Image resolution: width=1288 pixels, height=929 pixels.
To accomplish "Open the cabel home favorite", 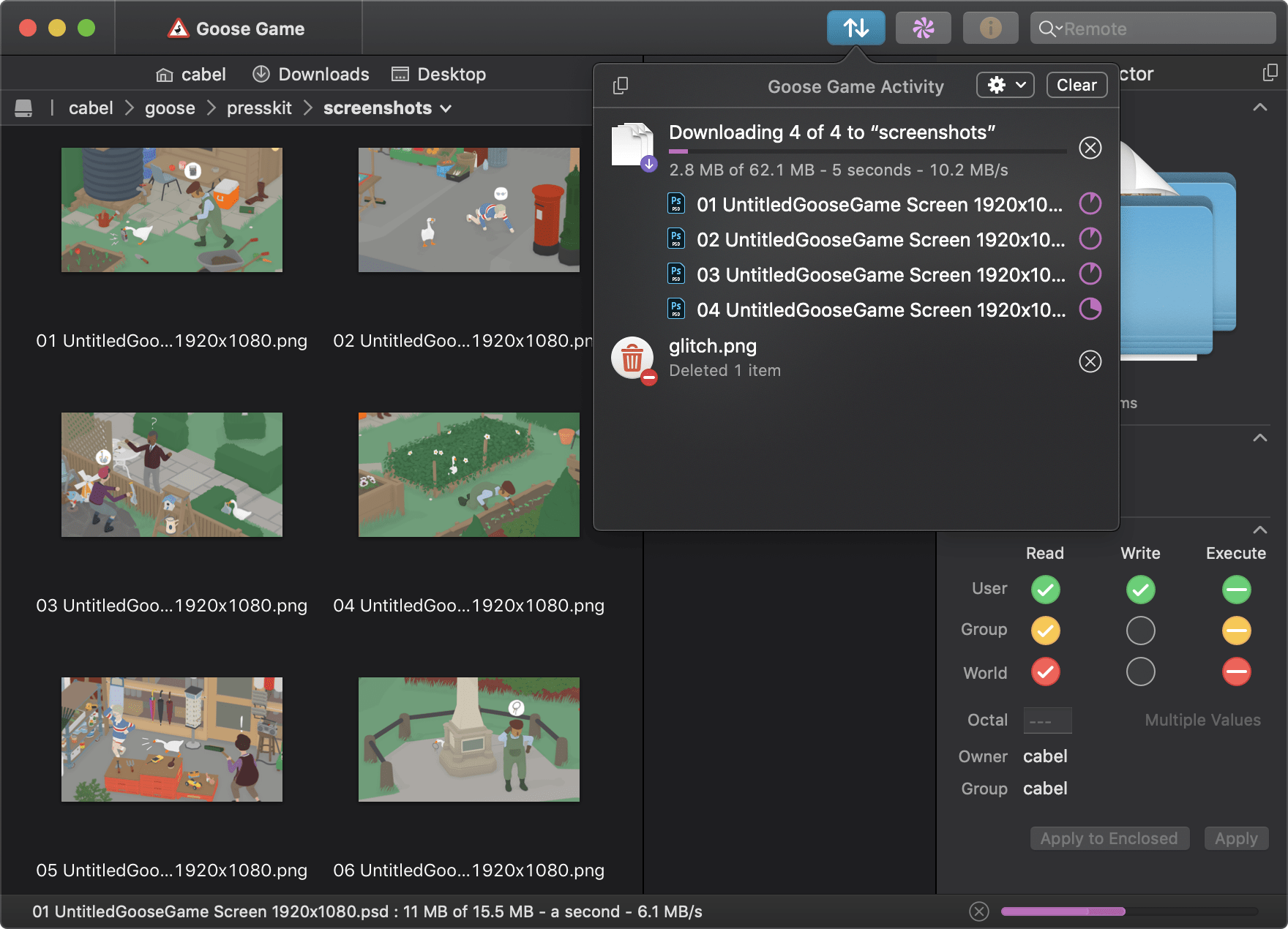I will point(191,75).
